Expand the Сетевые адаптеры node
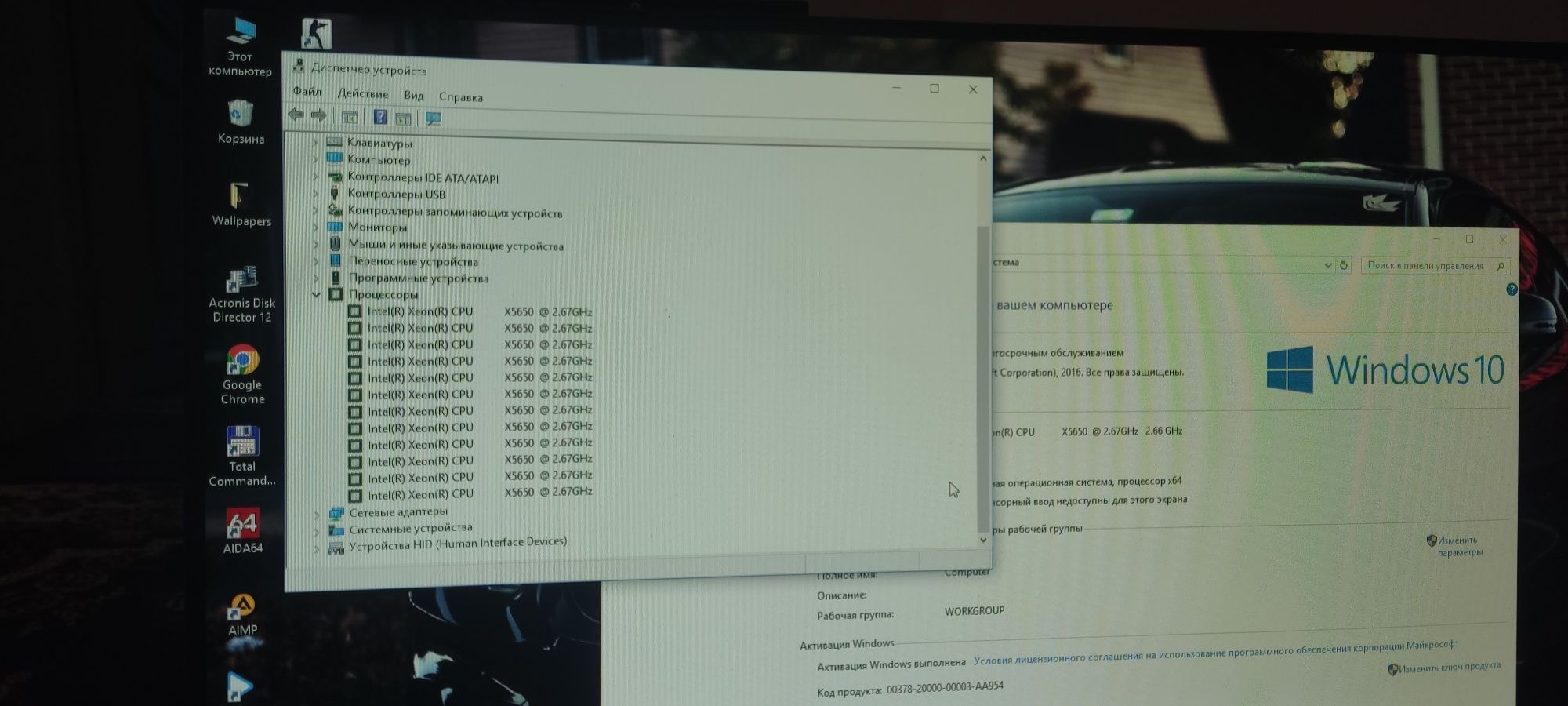This screenshot has height=706, width=1568. click(318, 514)
